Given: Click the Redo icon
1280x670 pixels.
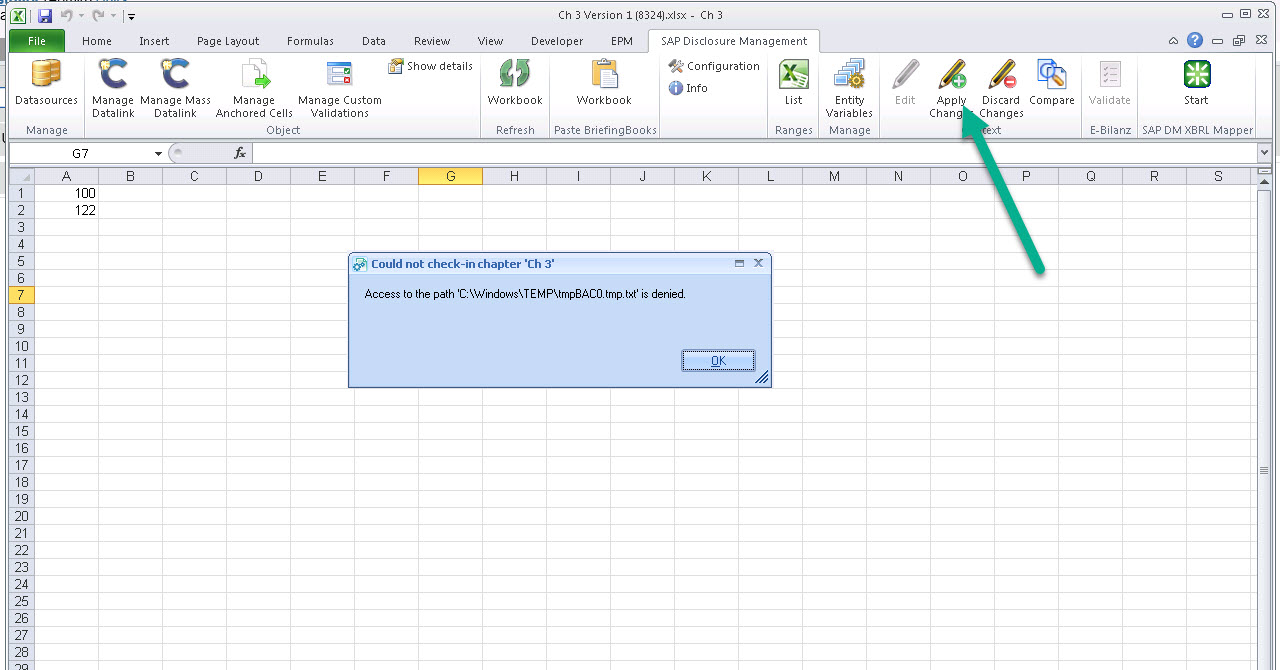Looking at the screenshot, I should (98, 16).
